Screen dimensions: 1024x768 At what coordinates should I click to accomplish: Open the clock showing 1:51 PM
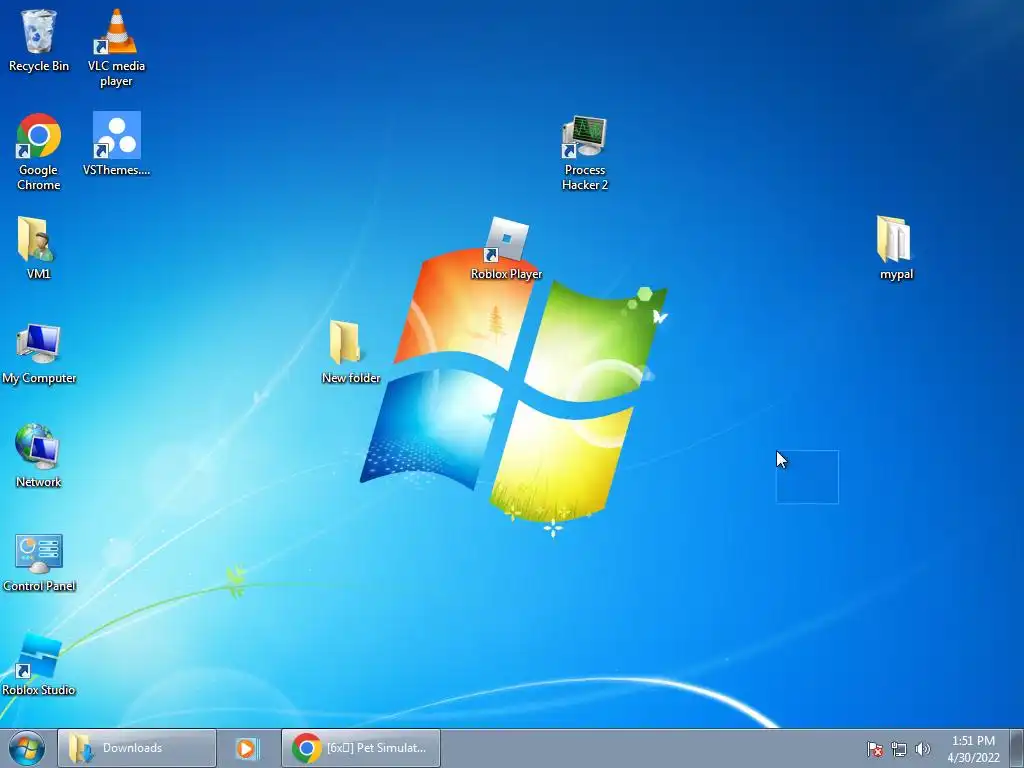973,749
